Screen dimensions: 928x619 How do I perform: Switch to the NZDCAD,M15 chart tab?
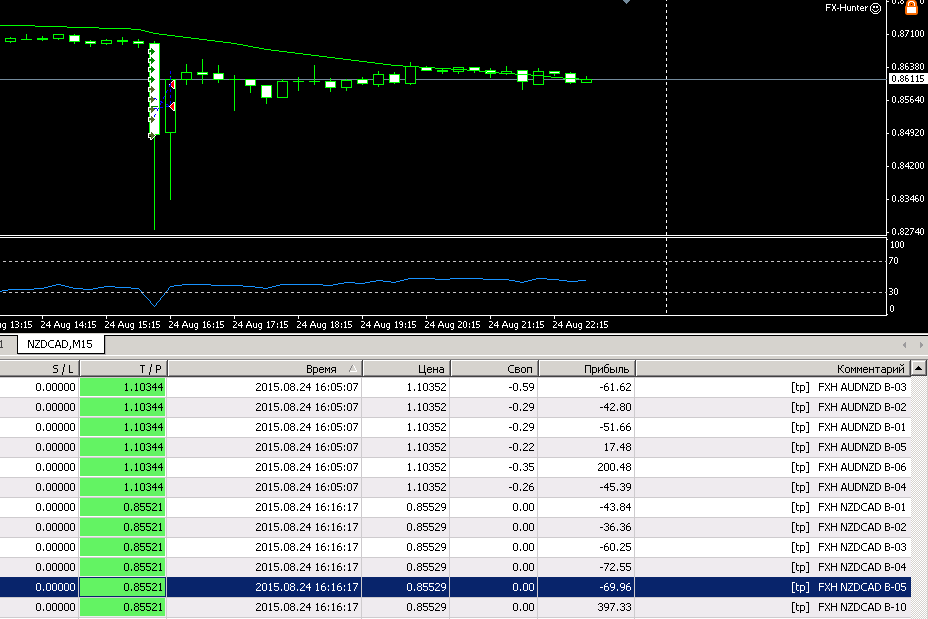click(x=60, y=344)
